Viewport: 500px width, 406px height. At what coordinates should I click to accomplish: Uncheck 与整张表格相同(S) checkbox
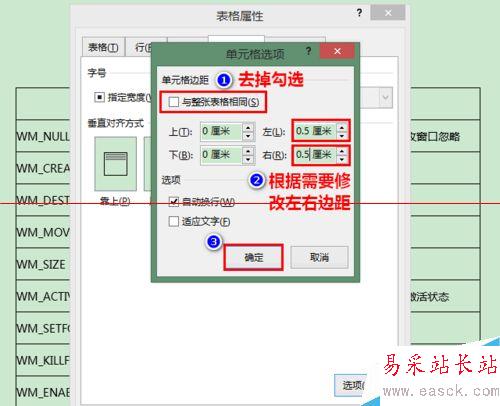(x=174, y=102)
